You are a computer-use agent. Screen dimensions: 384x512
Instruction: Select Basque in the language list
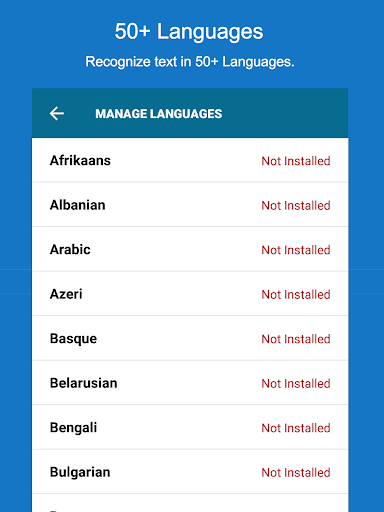(x=190, y=338)
